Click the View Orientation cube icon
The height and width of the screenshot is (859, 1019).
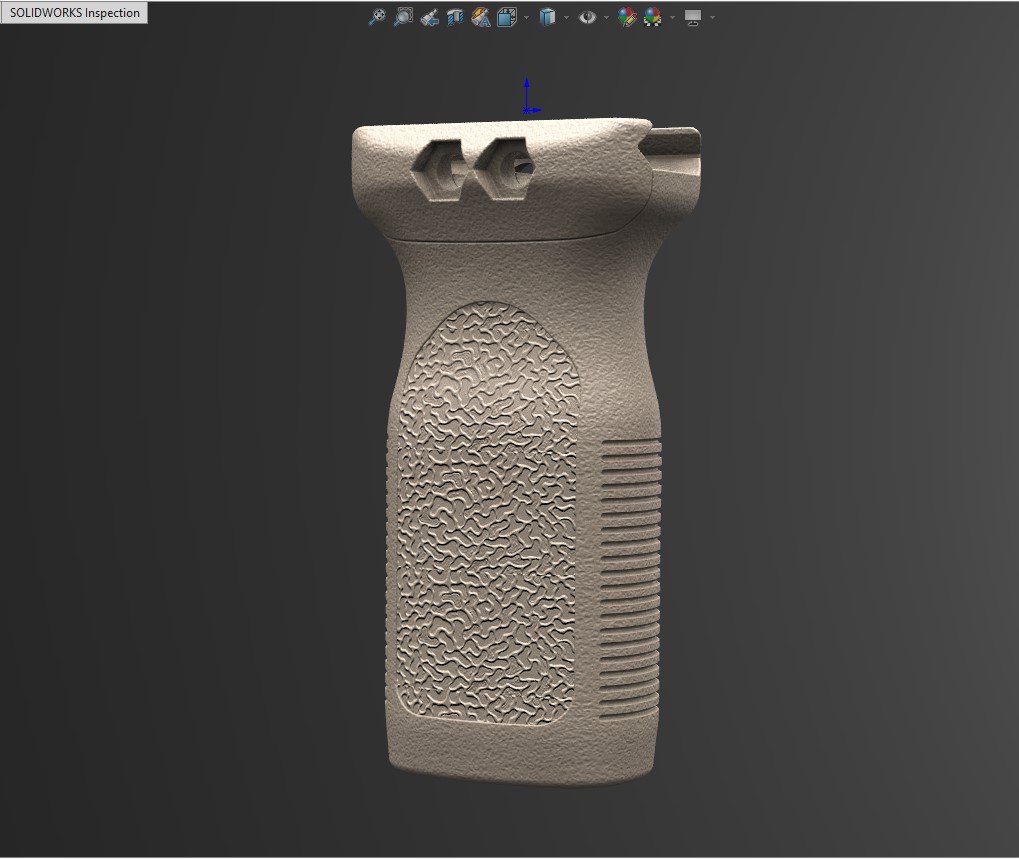click(x=506, y=17)
